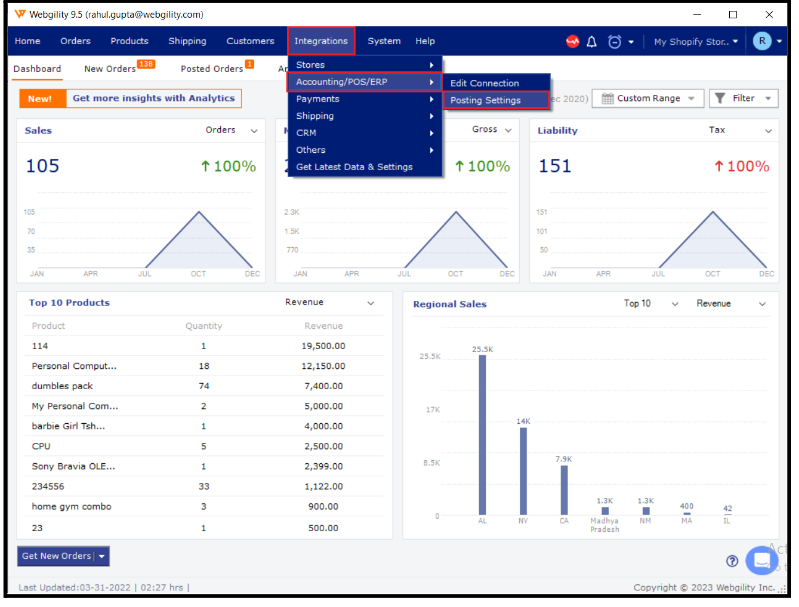The width and height of the screenshot is (799, 607).
Task: Open the Custom Range date dropdown
Action: (x=648, y=98)
